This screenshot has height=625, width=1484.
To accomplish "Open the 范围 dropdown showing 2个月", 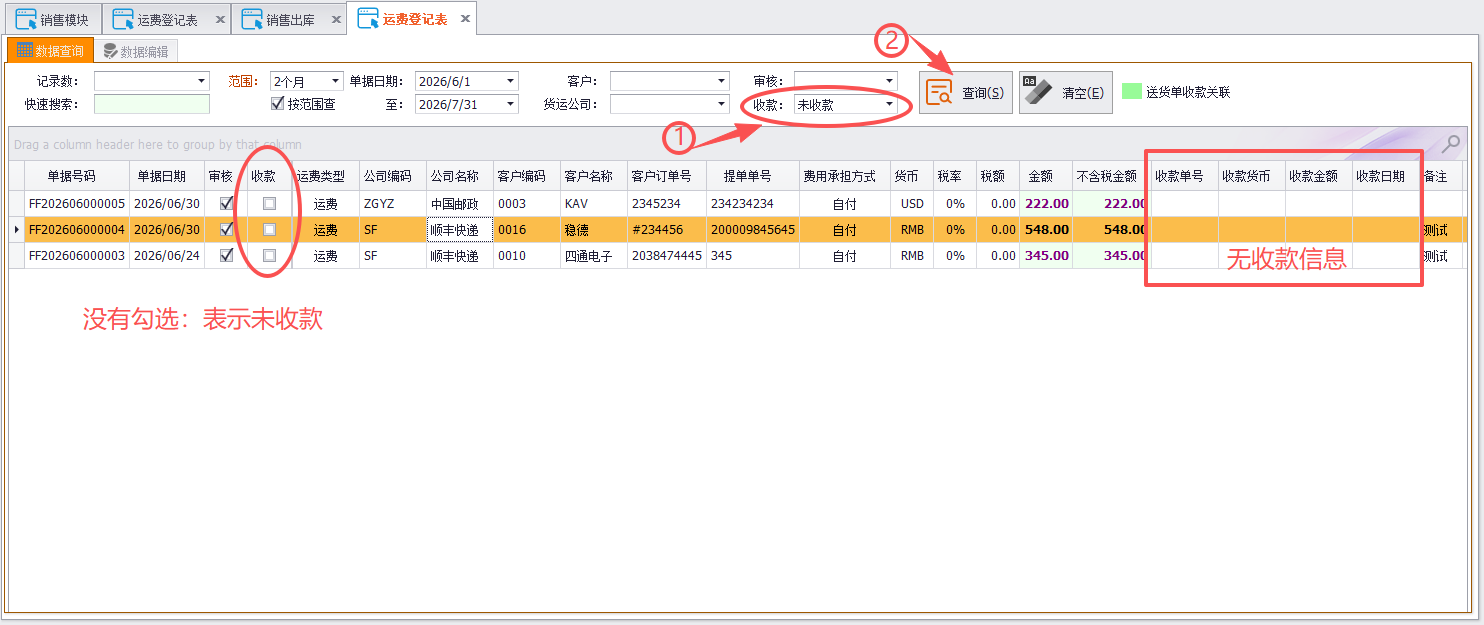I will coord(335,81).
